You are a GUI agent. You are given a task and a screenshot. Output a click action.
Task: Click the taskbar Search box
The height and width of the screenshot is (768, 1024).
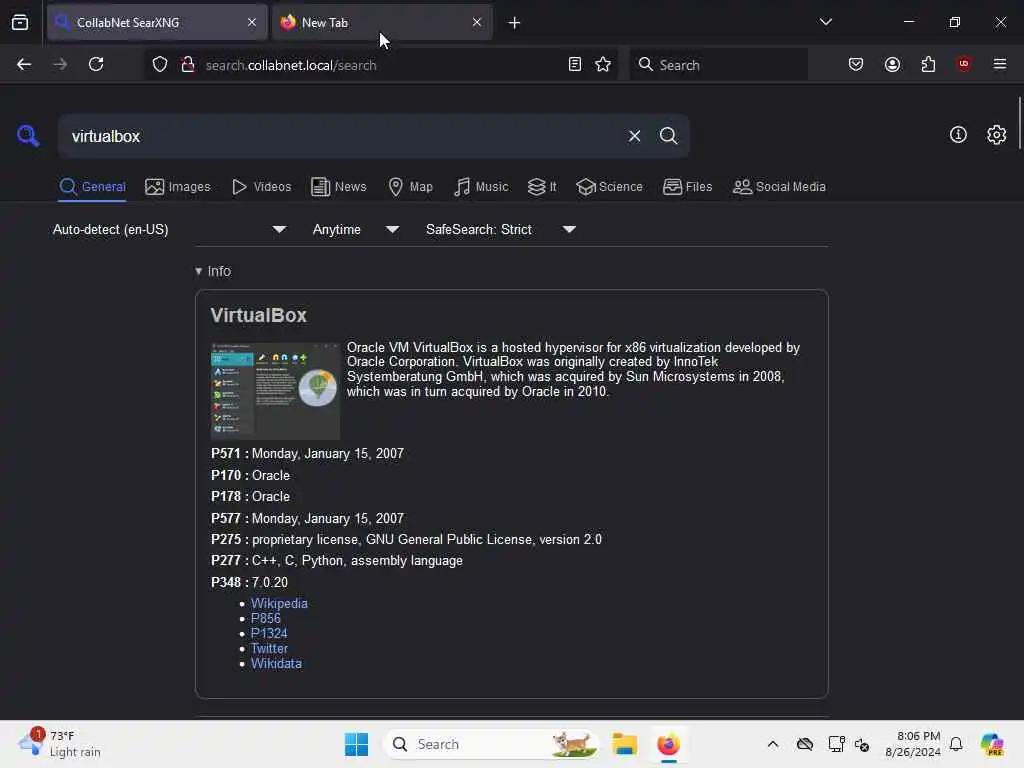[x=491, y=744]
